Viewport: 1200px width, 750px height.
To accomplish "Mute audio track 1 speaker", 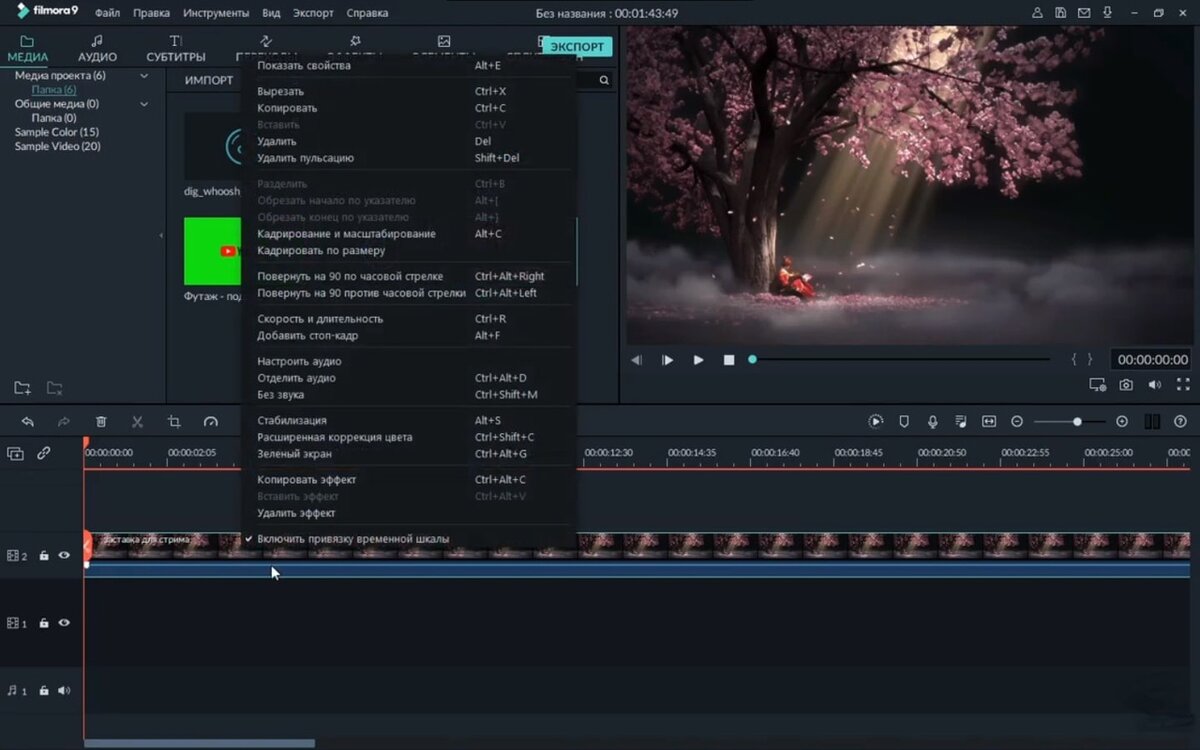I will [64, 690].
